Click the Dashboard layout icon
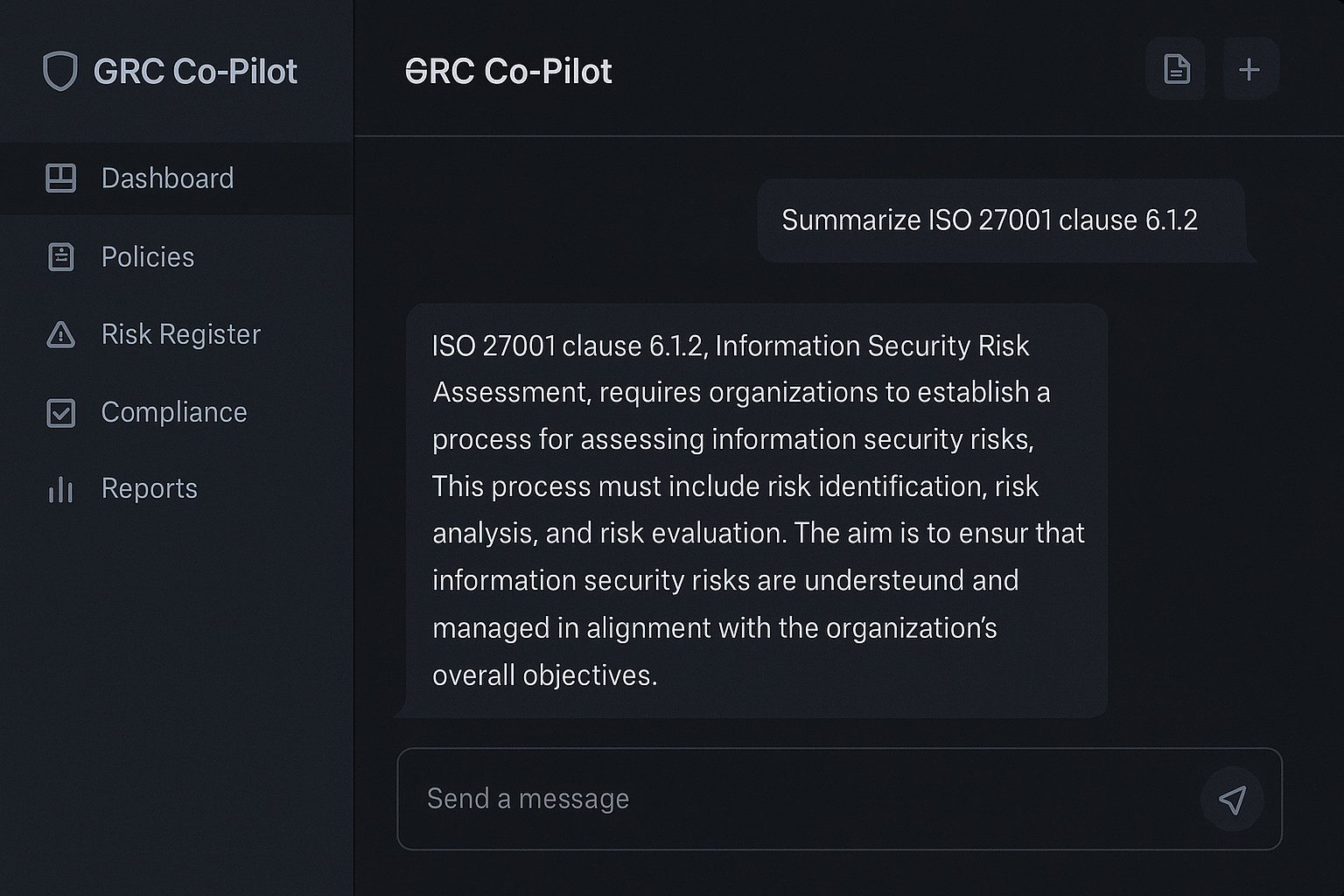The height and width of the screenshot is (896, 1344). pyautogui.click(x=60, y=178)
